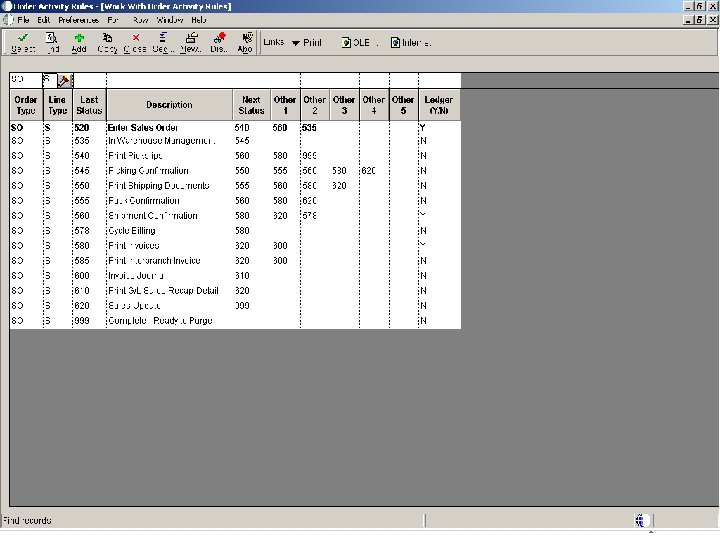Click the Print link in the toolbar
Image resolution: width=720 pixels, height=540 pixels.
coord(312,43)
